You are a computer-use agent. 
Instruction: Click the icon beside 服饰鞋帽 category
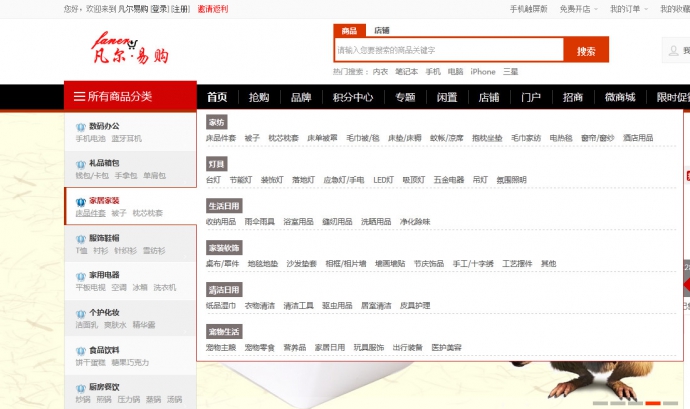coord(81,239)
